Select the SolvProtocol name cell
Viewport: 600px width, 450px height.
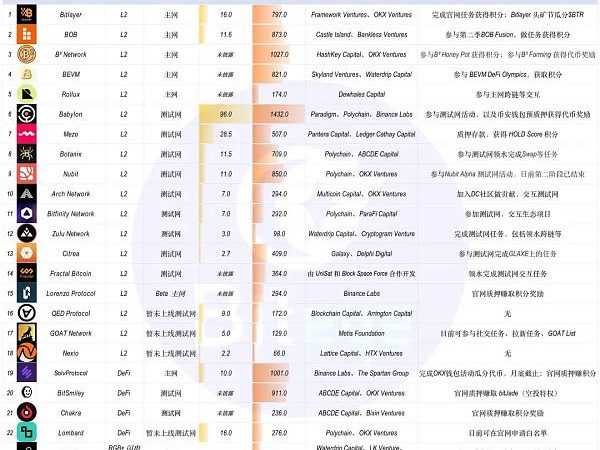click(x=71, y=373)
